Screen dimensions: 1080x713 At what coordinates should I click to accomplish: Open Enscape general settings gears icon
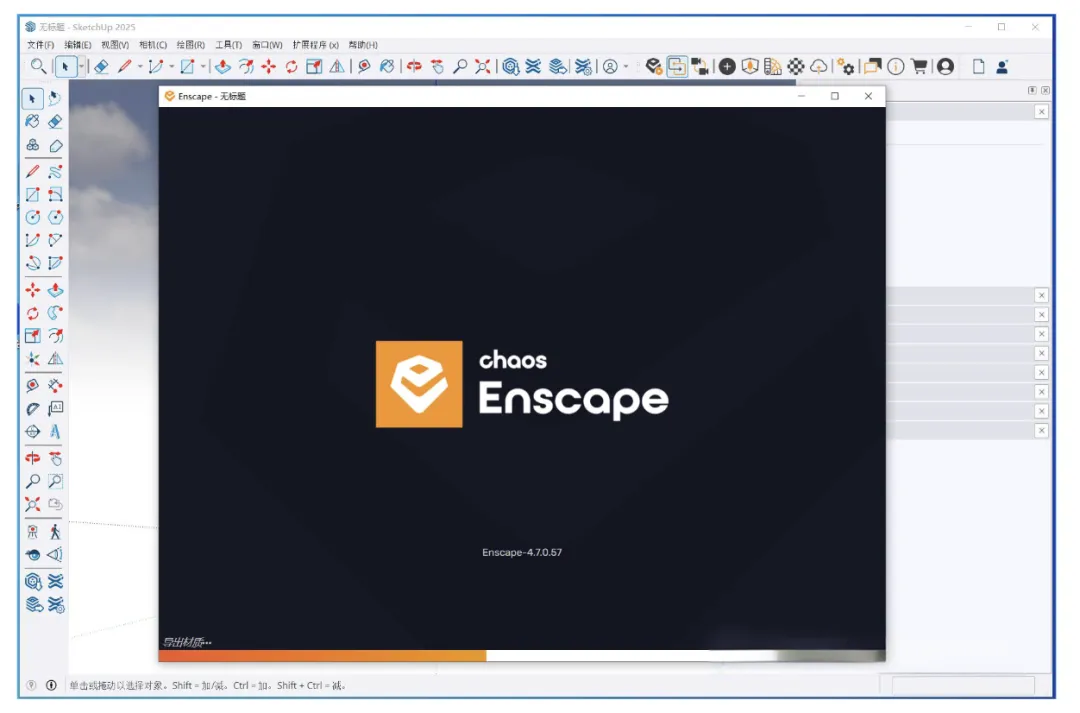(846, 66)
